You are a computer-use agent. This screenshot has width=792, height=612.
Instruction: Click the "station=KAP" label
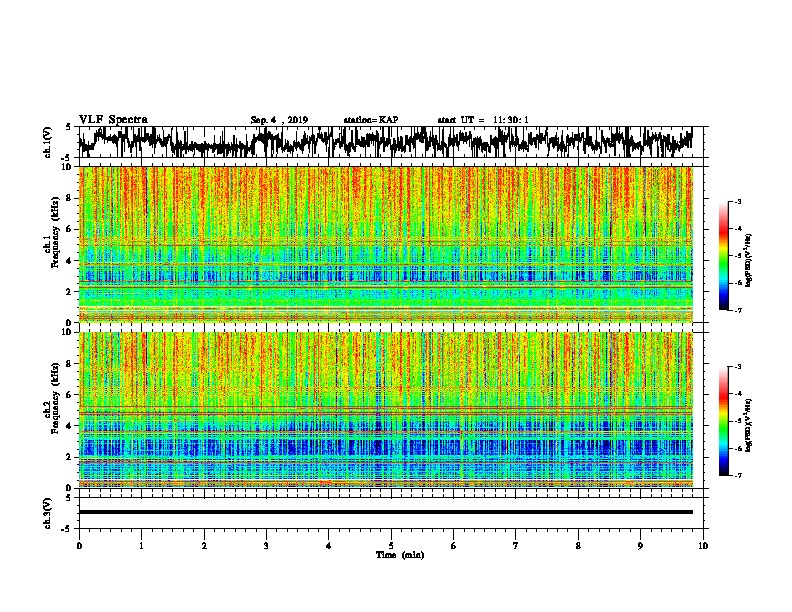(x=371, y=120)
